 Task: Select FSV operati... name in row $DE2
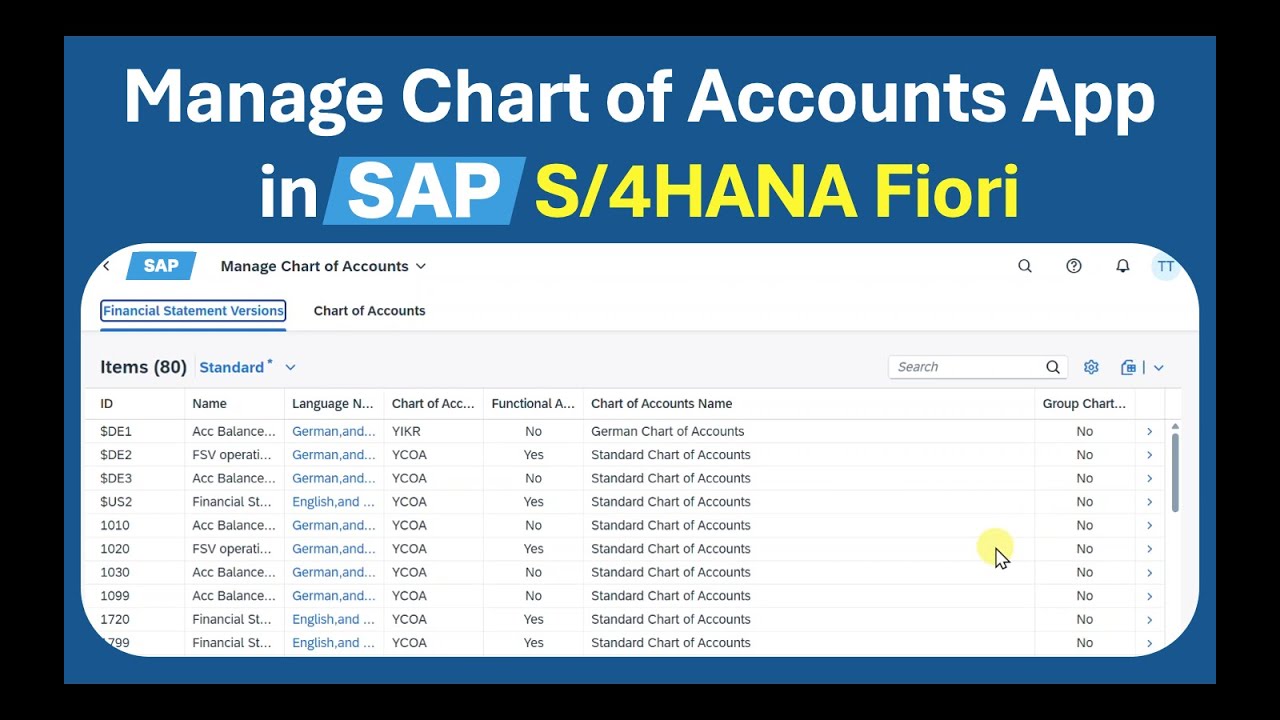click(232, 455)
